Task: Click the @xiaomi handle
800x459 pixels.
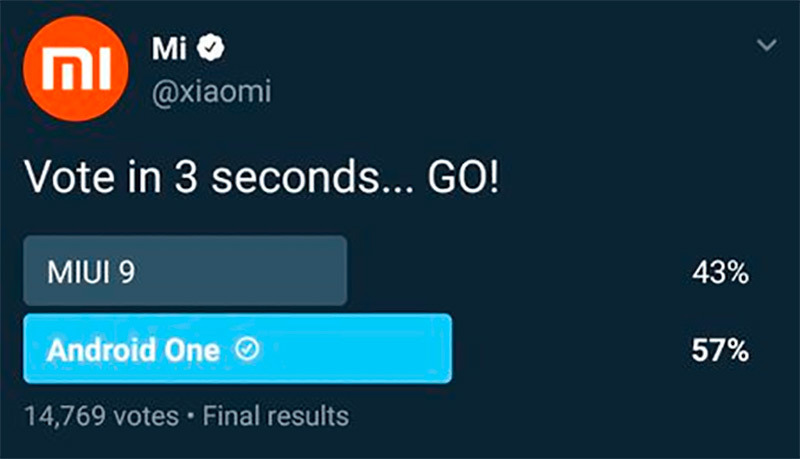Action: (x=210, y=92)
